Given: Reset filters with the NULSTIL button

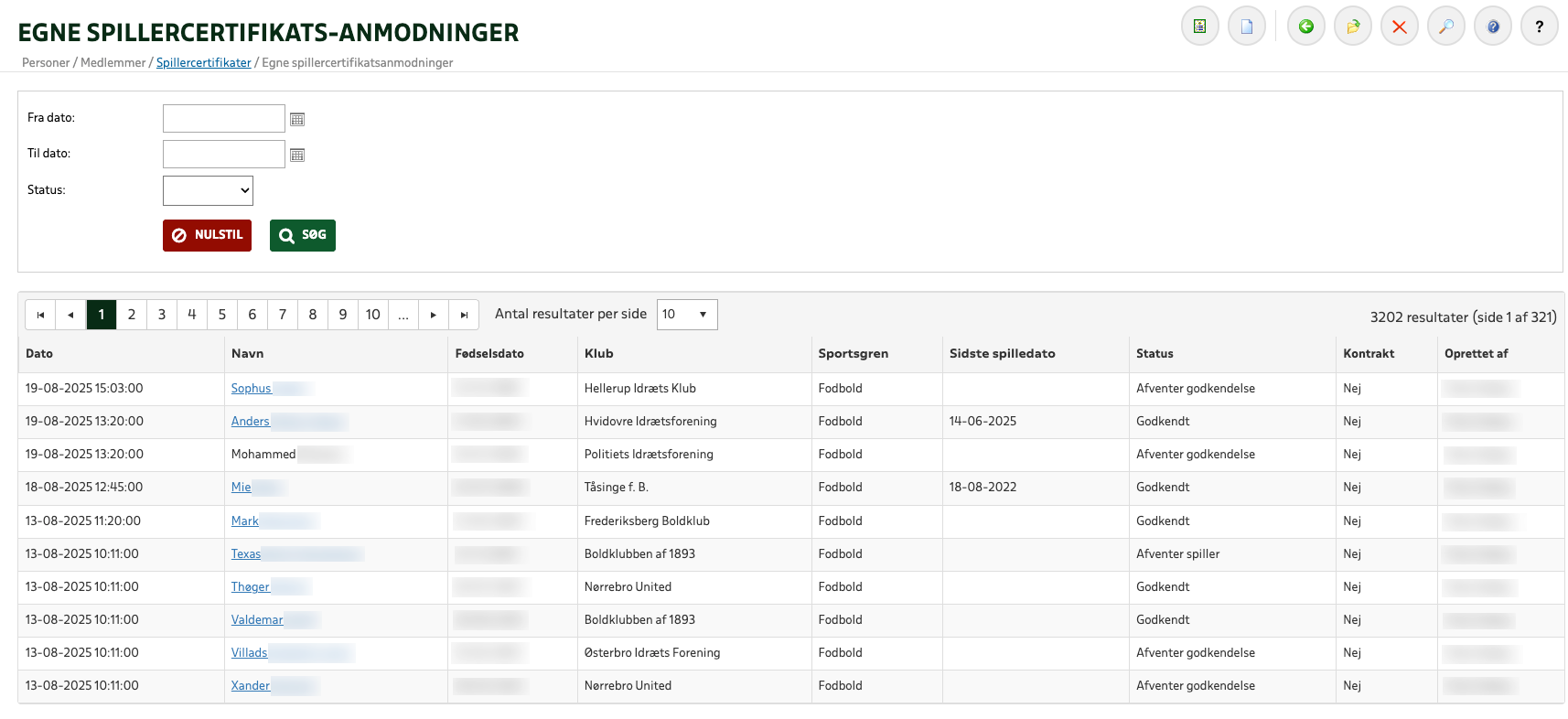Looking at the screenshot, I should [x=207, y=235].
